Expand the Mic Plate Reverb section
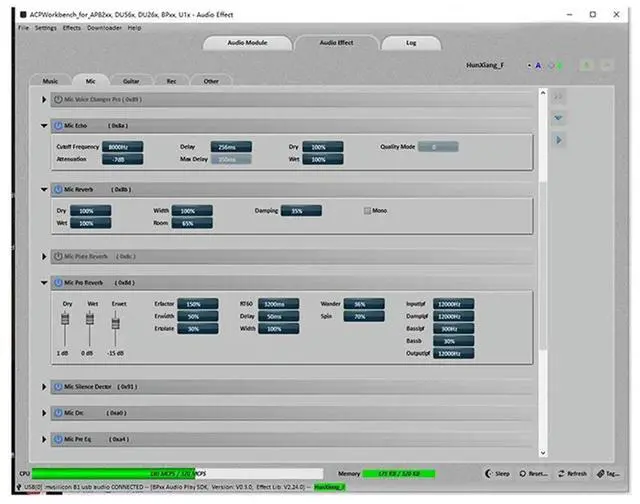Viewport: 640px width, 504px height. 44,256
